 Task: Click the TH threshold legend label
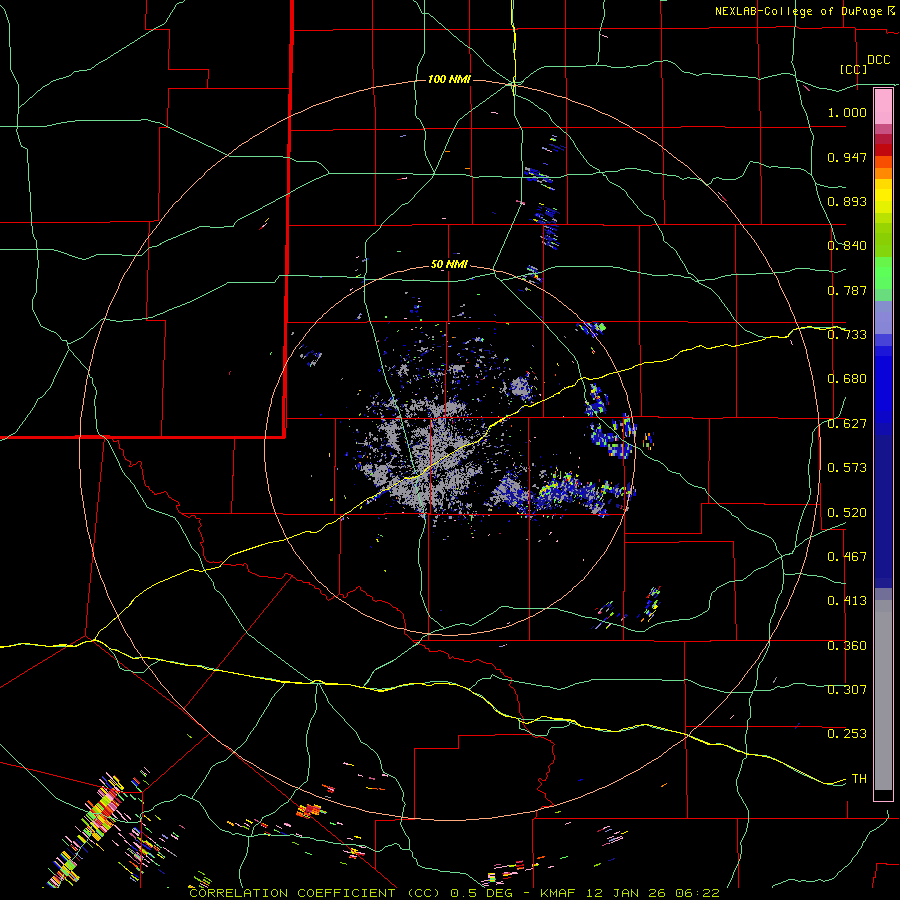coord(859,779)
